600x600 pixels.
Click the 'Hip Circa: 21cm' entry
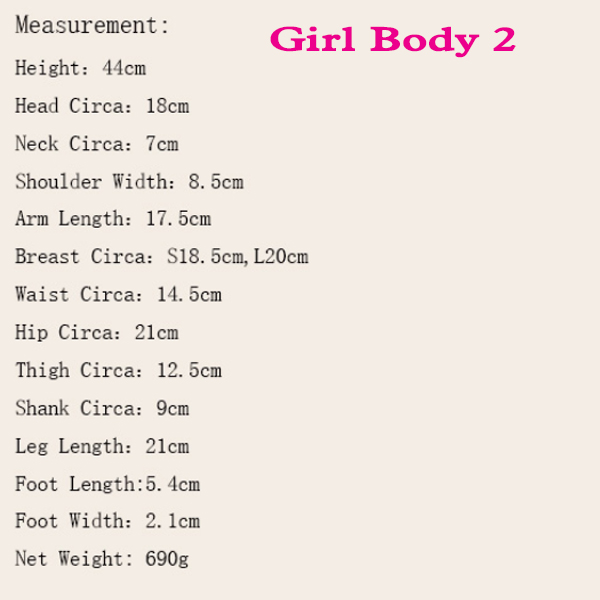pos(97,332)
